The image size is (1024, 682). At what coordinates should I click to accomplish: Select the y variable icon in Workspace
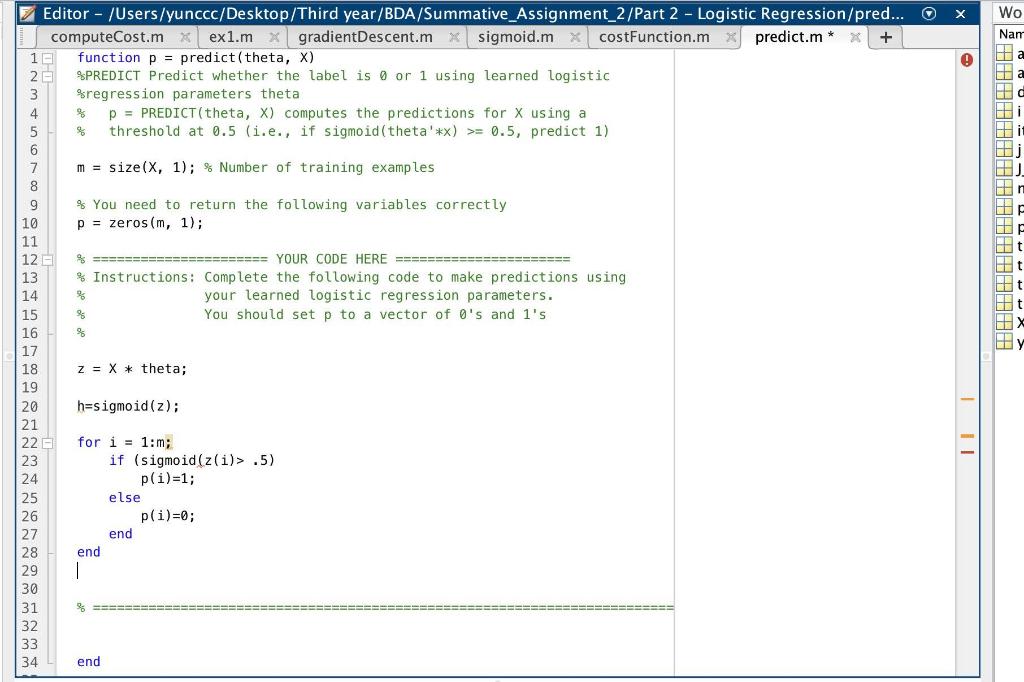[1005, 342]
